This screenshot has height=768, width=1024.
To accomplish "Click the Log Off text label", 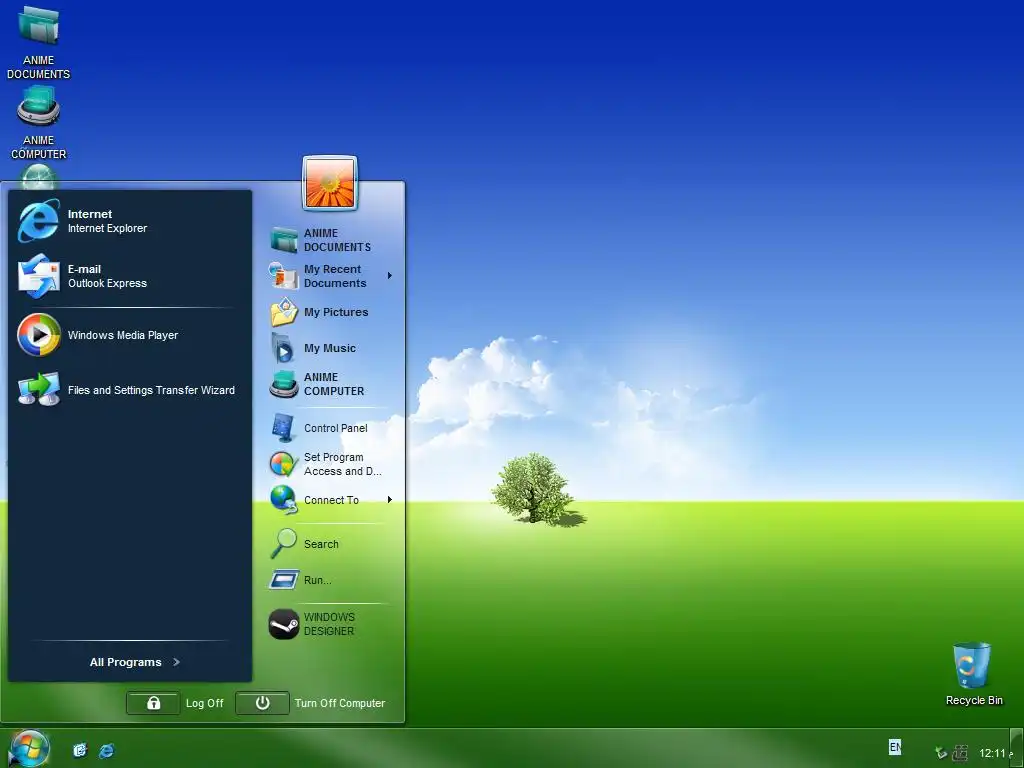I will click(204, 703).
